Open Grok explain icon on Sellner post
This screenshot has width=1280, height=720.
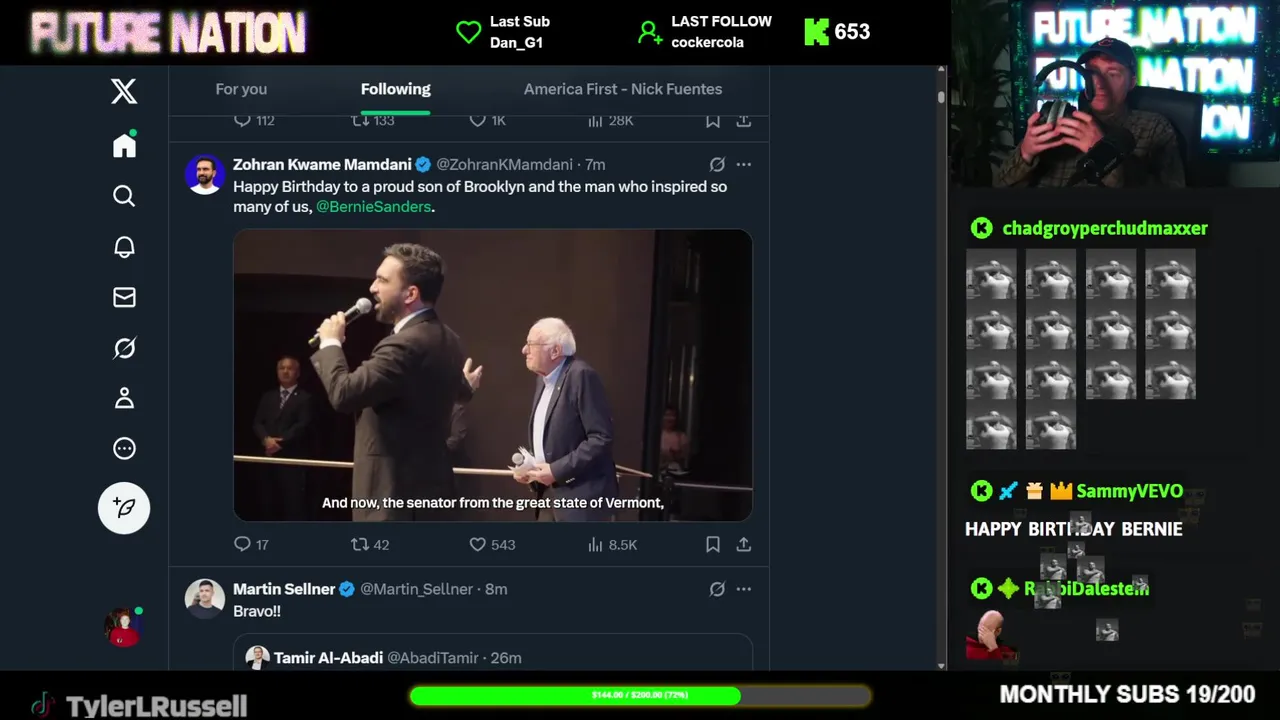(x=717, y=589)
